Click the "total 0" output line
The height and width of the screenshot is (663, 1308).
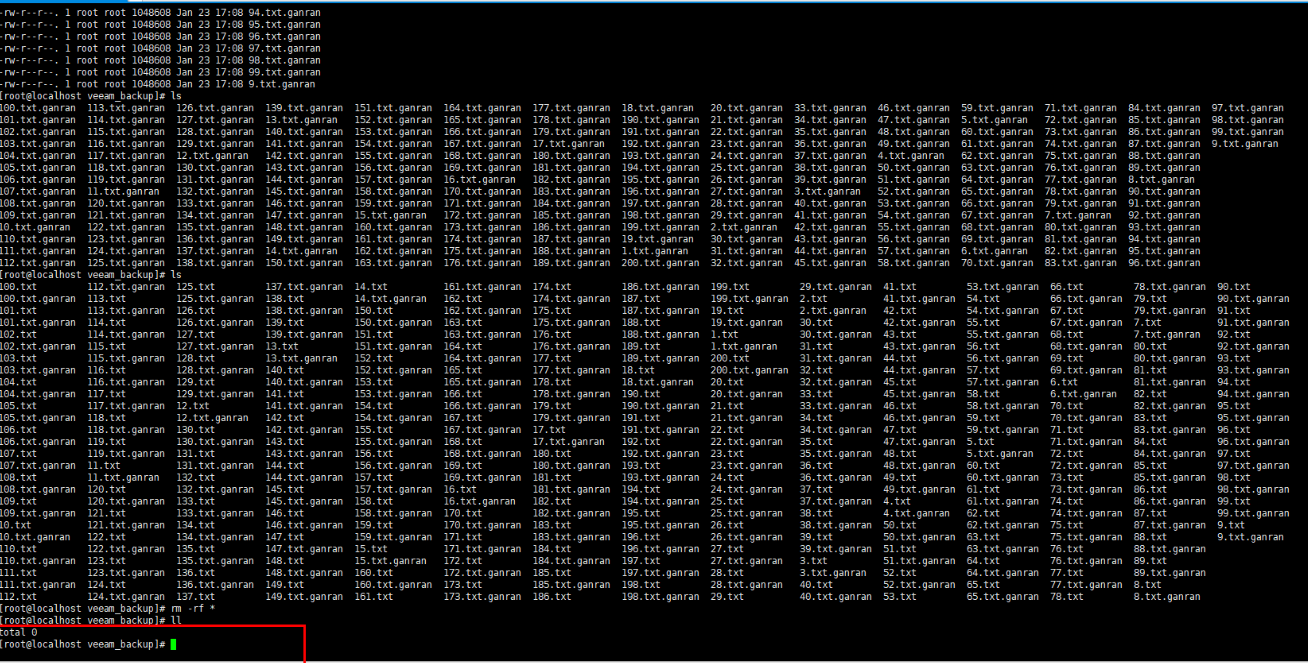click(19, 633)
